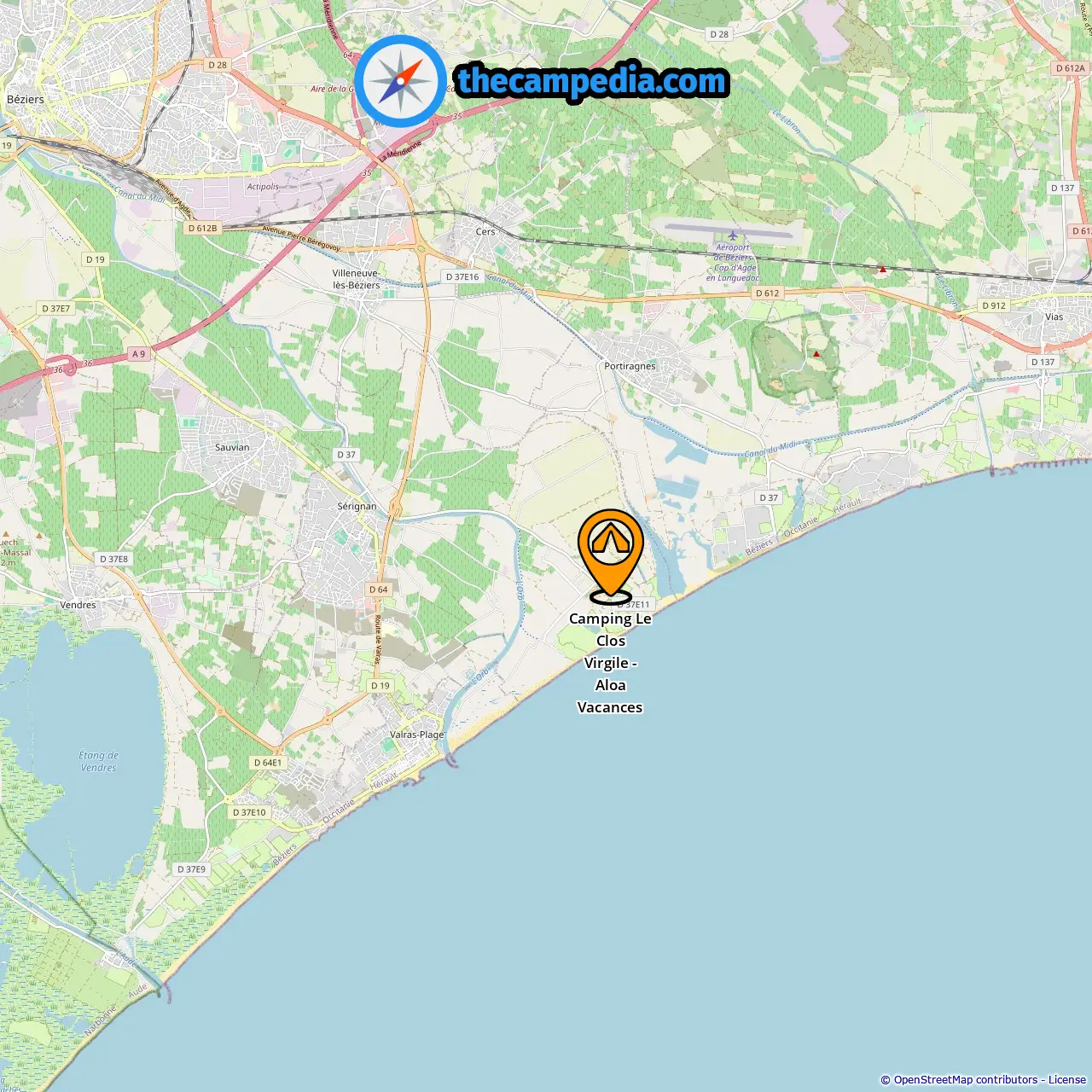This screenshot has width=1092, height=1092.
Task: Select the Villeneuve-lès-Béziers label
Action: [356, 279]
